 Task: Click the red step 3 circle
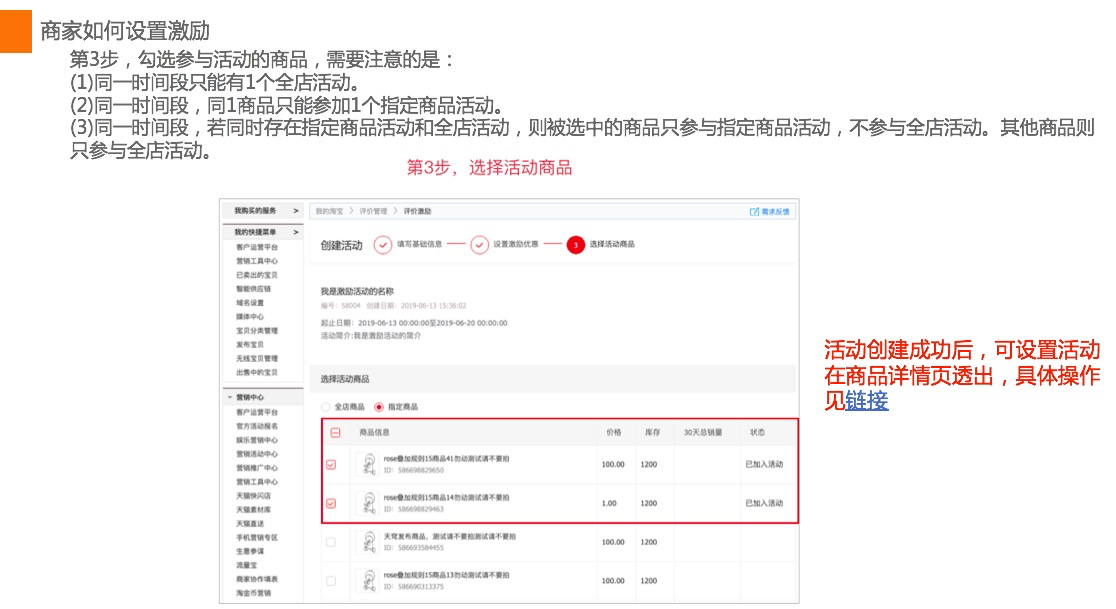point(575,245)
